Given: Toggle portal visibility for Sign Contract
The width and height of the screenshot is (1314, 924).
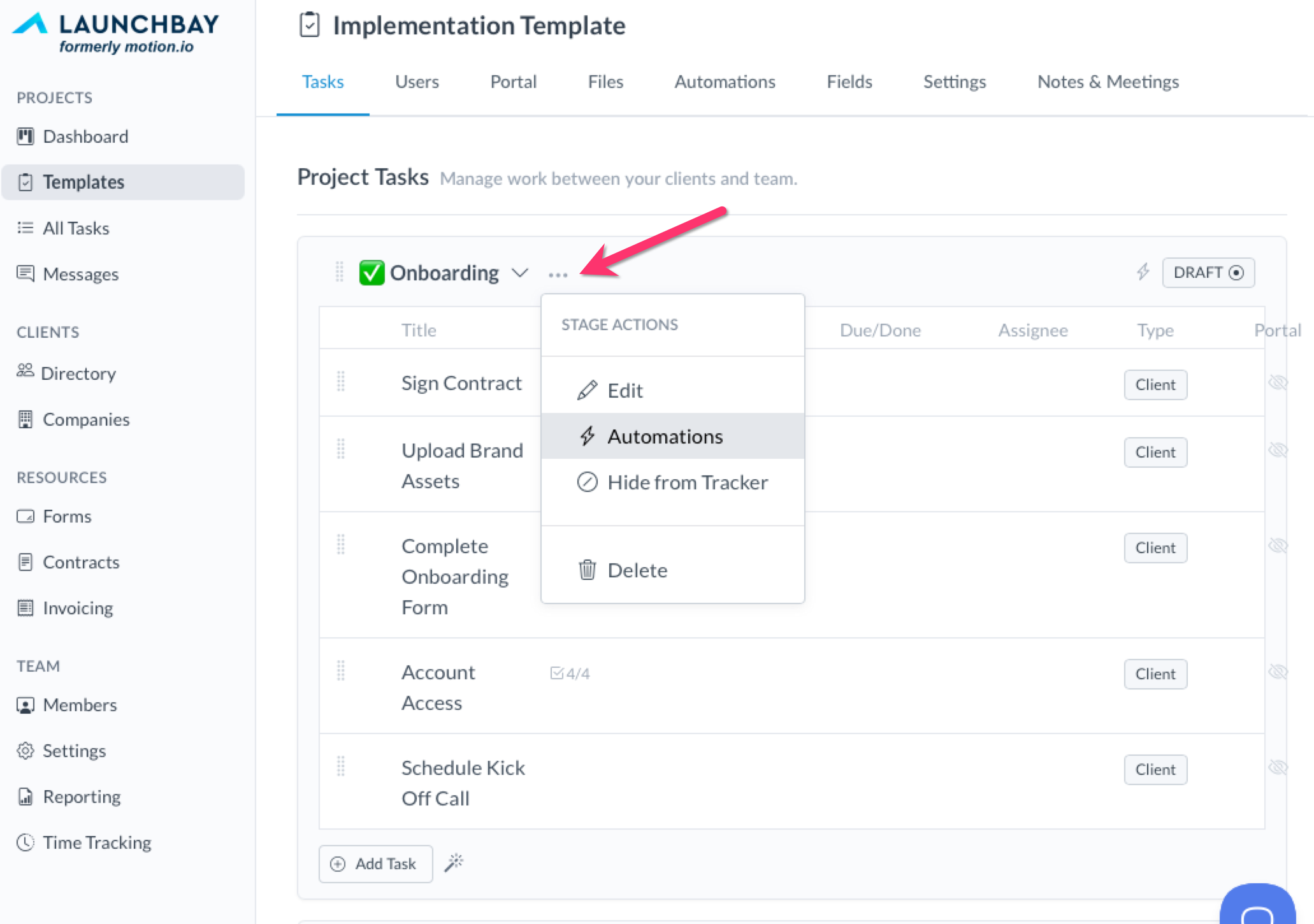Looking at the screenshot, I should (x=1278, y=382).
